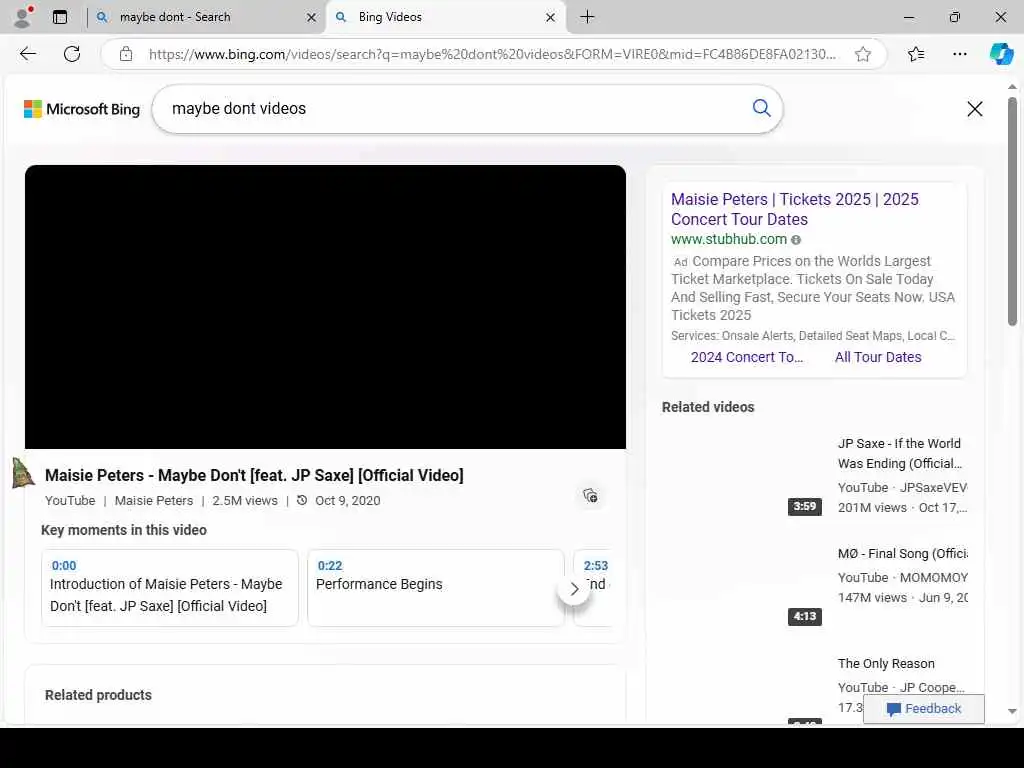Image resolution: width=1024 pixels, height=768 pixels.
Task: Open thumbnail with 4:13 duration
Action: [x=742, y=586]
